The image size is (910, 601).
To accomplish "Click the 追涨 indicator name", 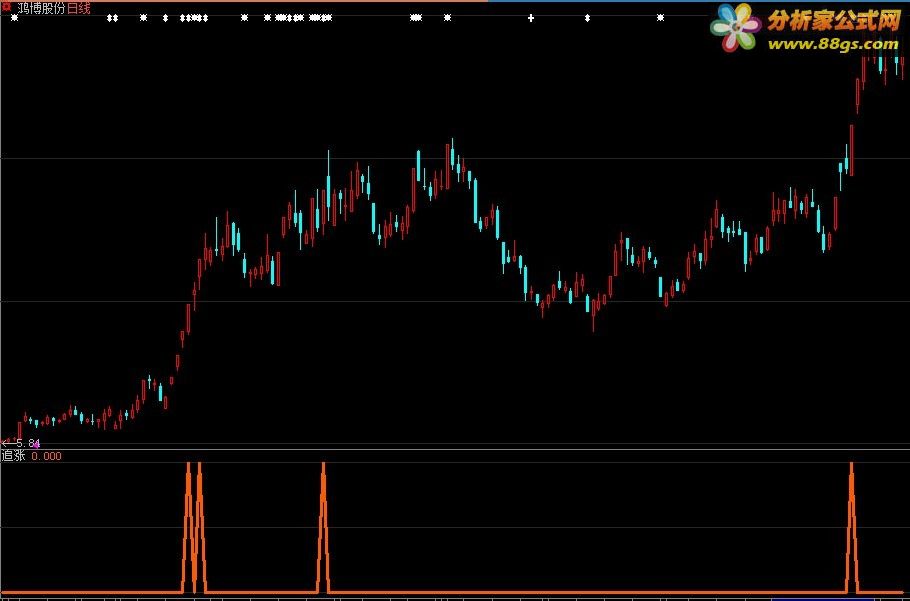I will 13,456.
